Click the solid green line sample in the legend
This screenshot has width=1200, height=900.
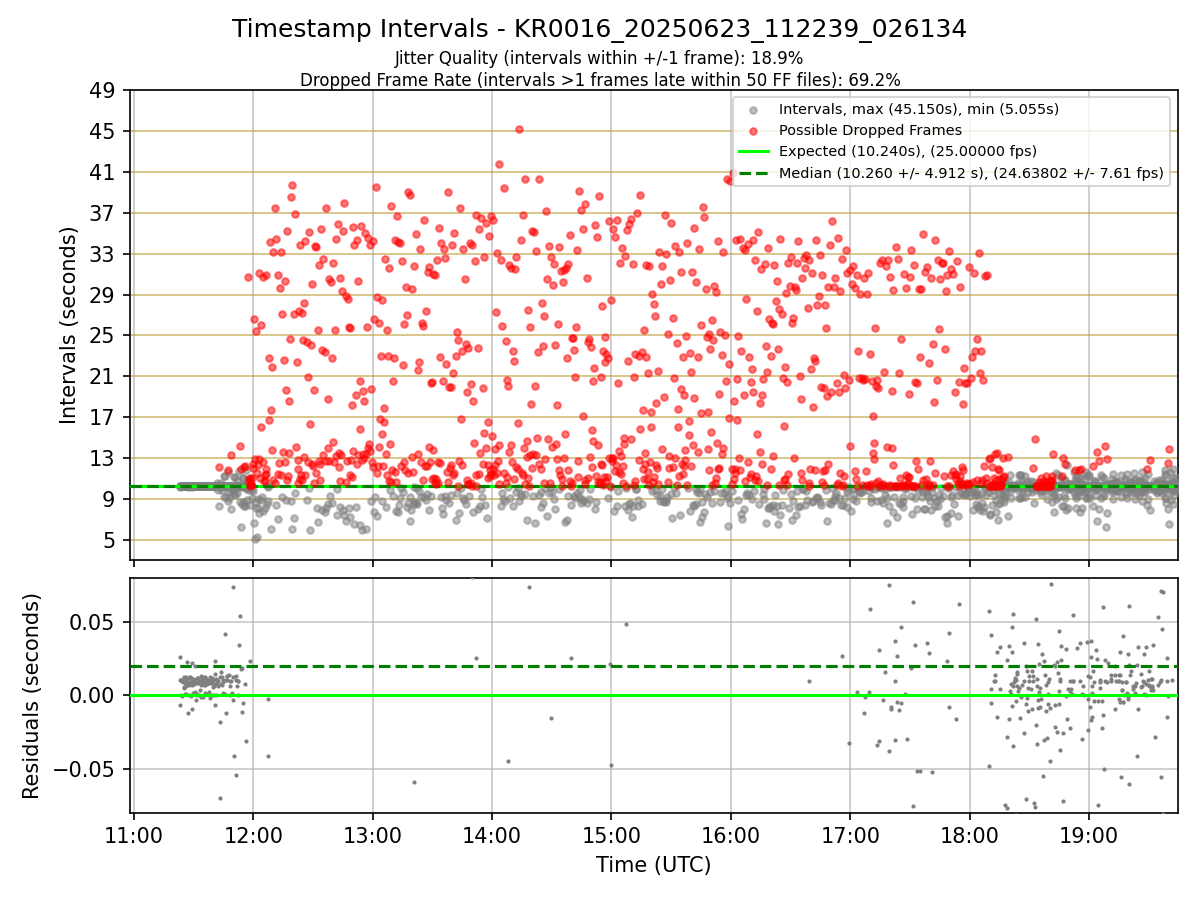click(x=753, y=152)
